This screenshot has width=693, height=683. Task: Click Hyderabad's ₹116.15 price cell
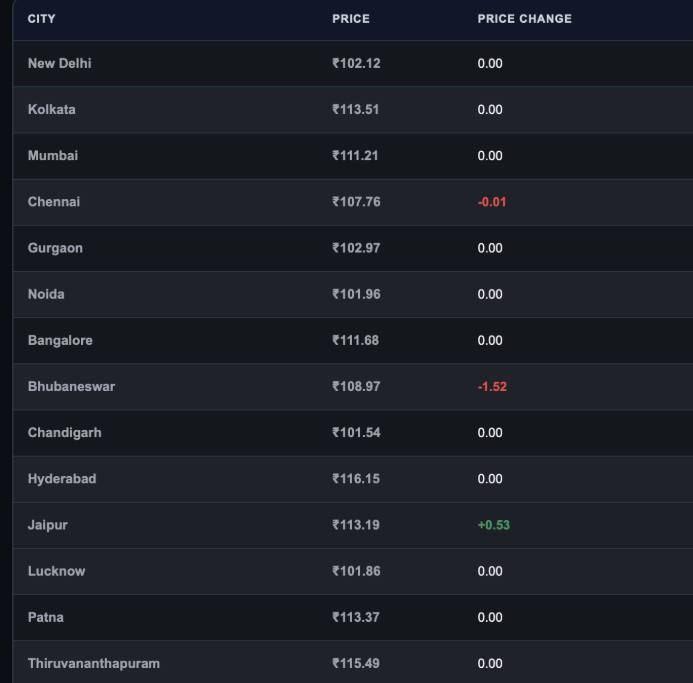[356, 479]
